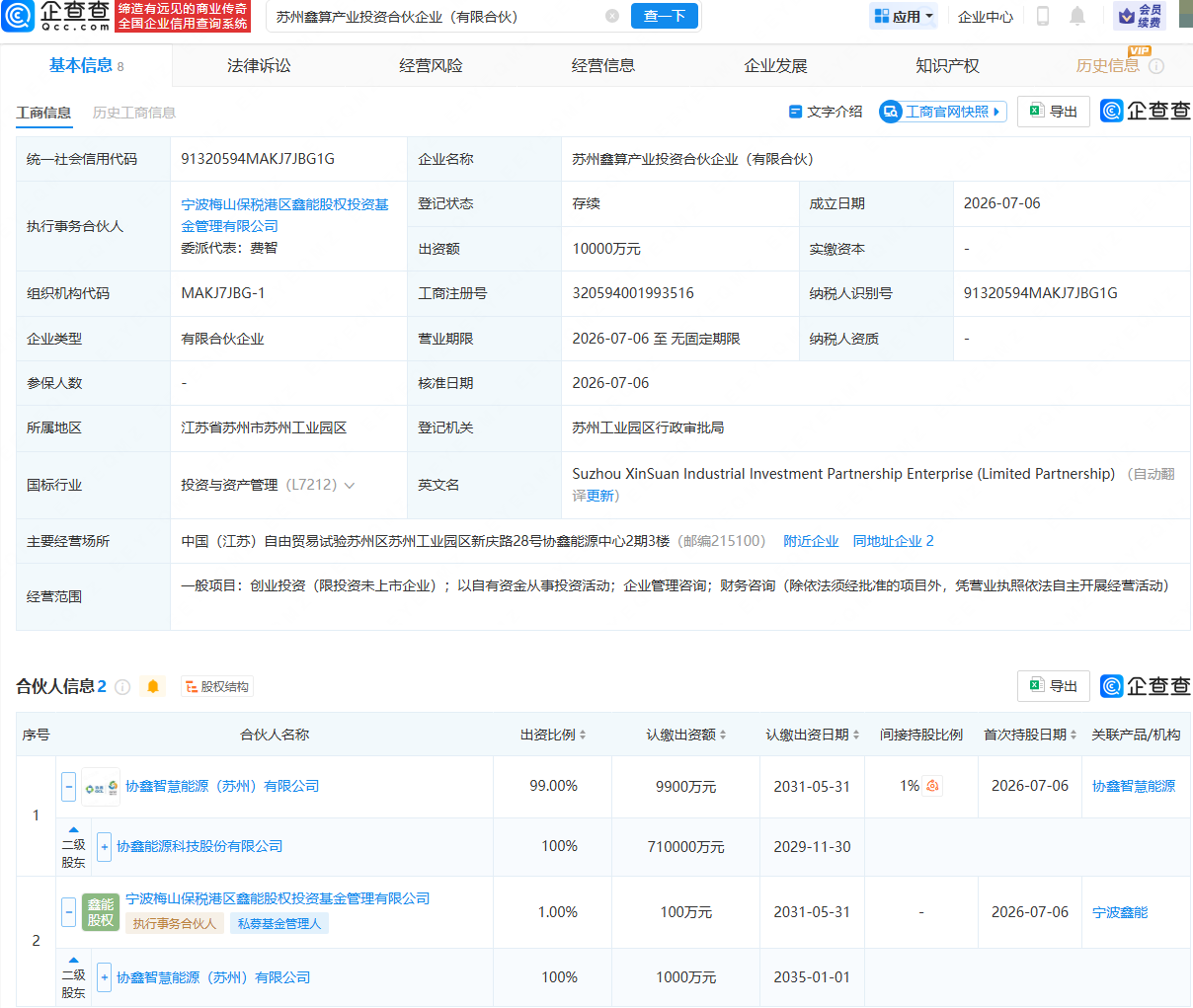The height and width of the screenshot is (1008, 1193).
Task: Collapse row 1 协鑫智慧能源 minus toggle
Action: point(69,787)
